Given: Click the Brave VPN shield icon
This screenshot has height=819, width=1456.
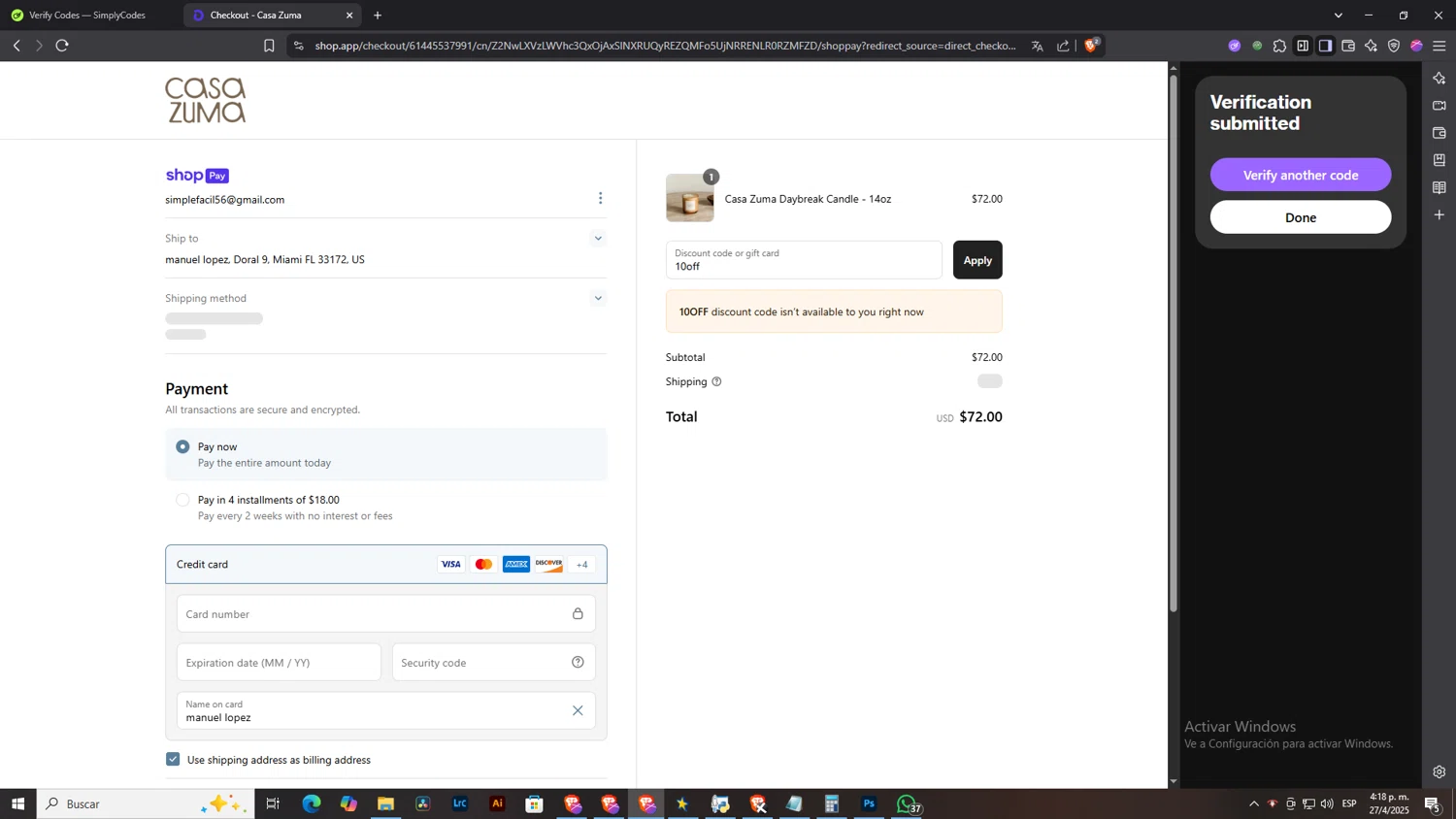Looking at the screenshot, I should pos(1394,46).
